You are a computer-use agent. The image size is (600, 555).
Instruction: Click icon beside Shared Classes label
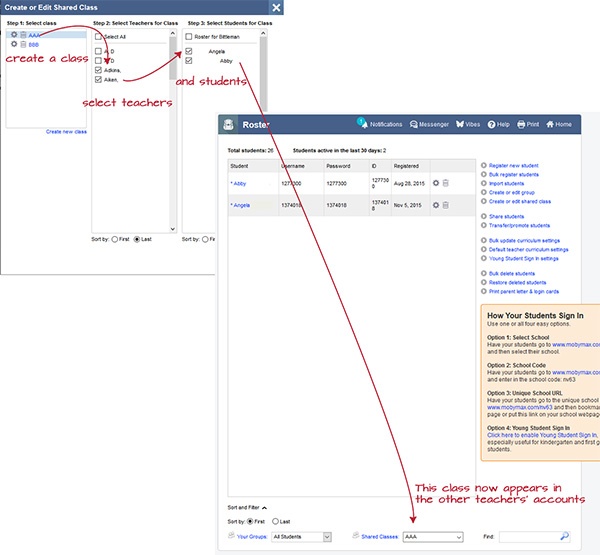pos(356,535)
